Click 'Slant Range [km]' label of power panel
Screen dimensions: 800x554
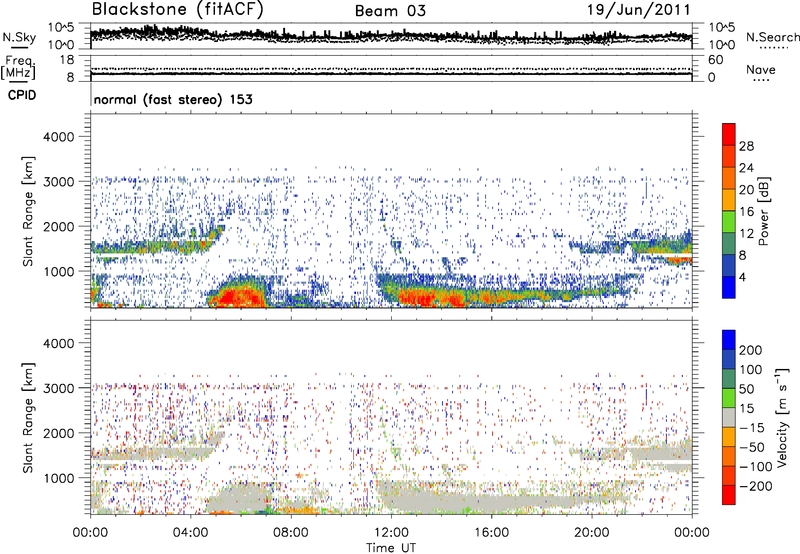click(28, 211)
